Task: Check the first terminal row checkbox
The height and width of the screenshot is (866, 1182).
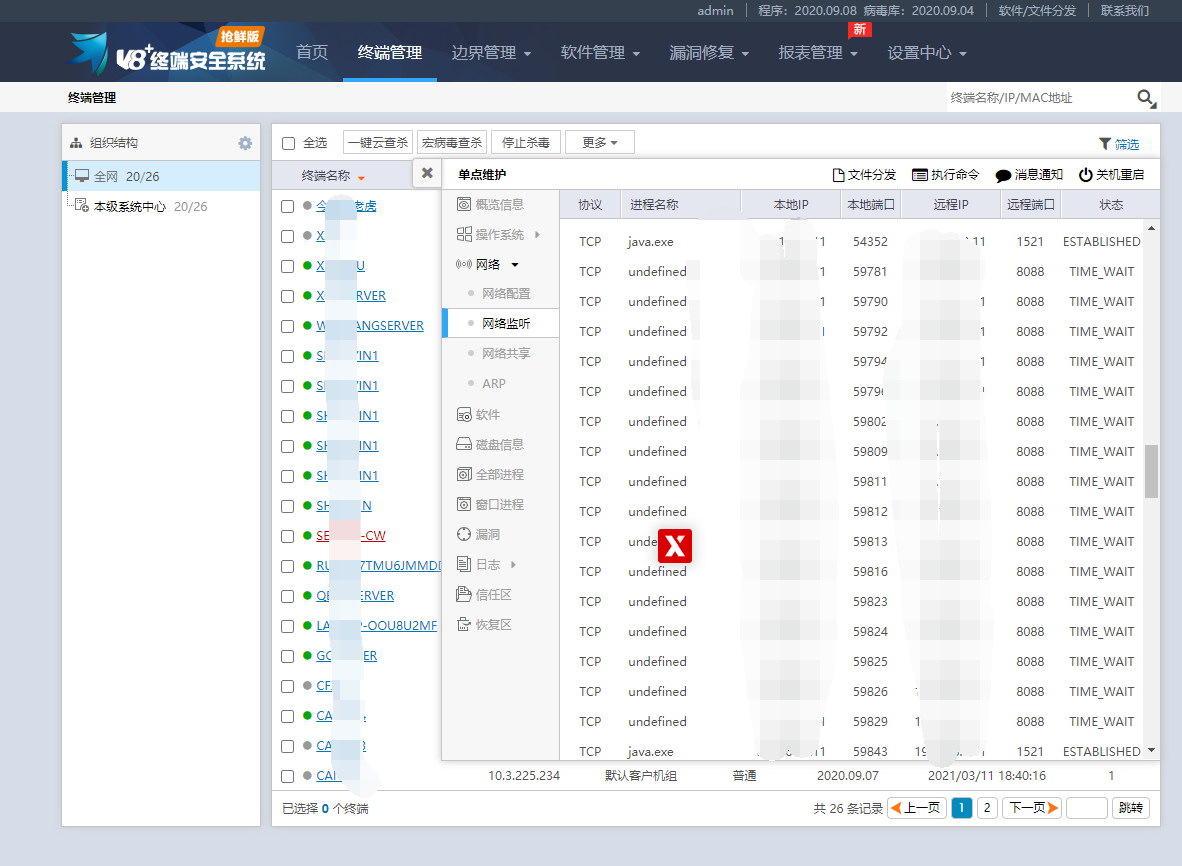Action: (x=288, y=206)
